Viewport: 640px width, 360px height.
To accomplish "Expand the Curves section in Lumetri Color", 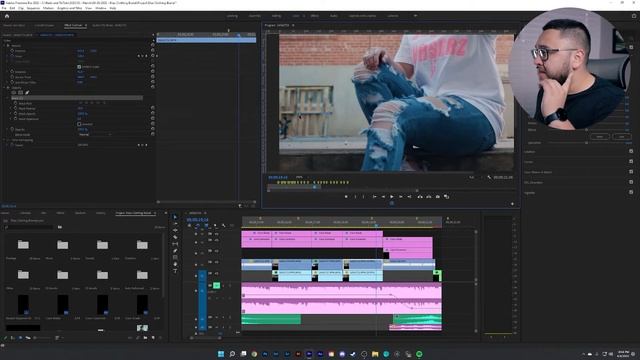I will click(x=529, y=162).
